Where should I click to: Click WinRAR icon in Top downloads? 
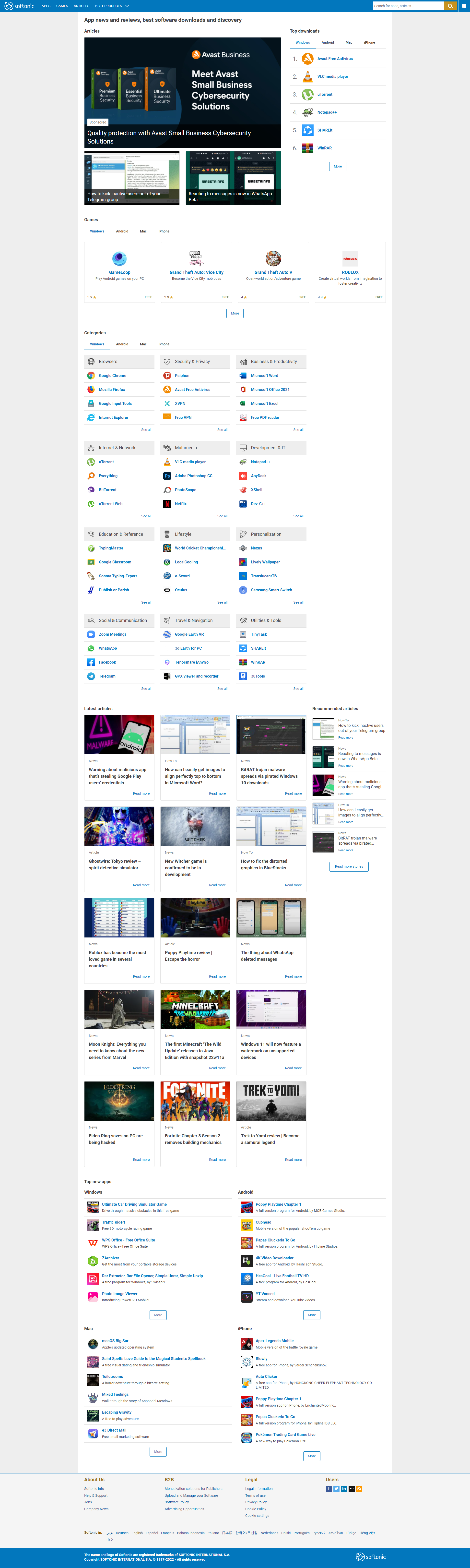coord(308,148)
